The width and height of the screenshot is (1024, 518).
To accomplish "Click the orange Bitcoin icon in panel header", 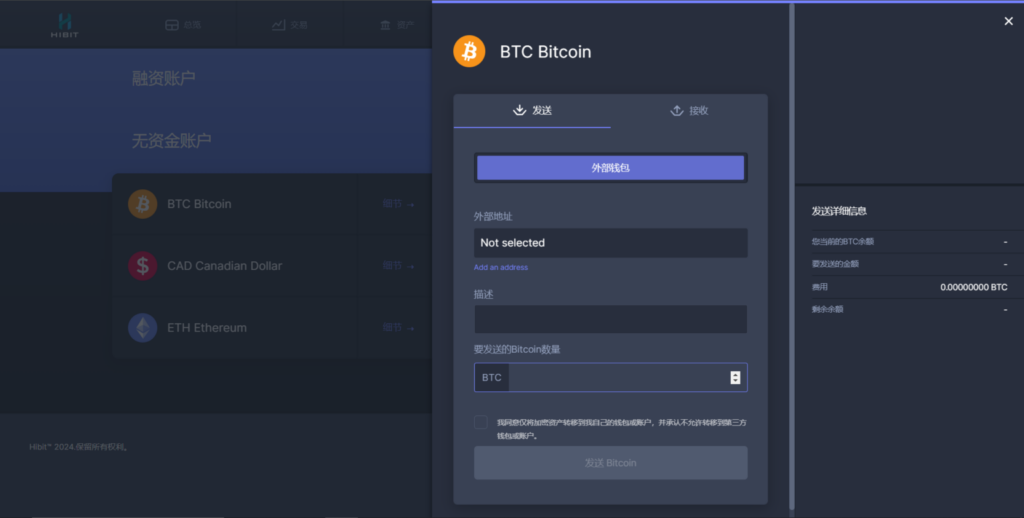I will point(469,51).
